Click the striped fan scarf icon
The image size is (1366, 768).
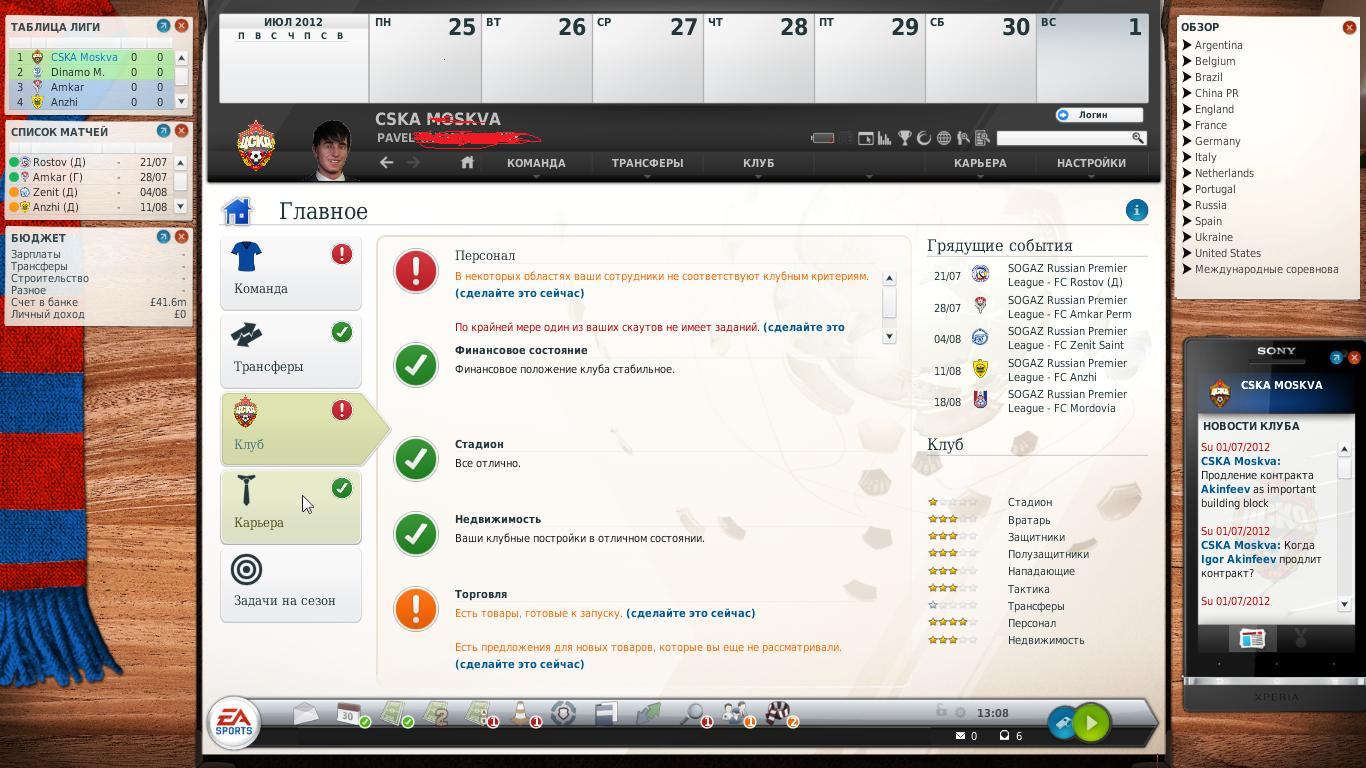point(778,713)
